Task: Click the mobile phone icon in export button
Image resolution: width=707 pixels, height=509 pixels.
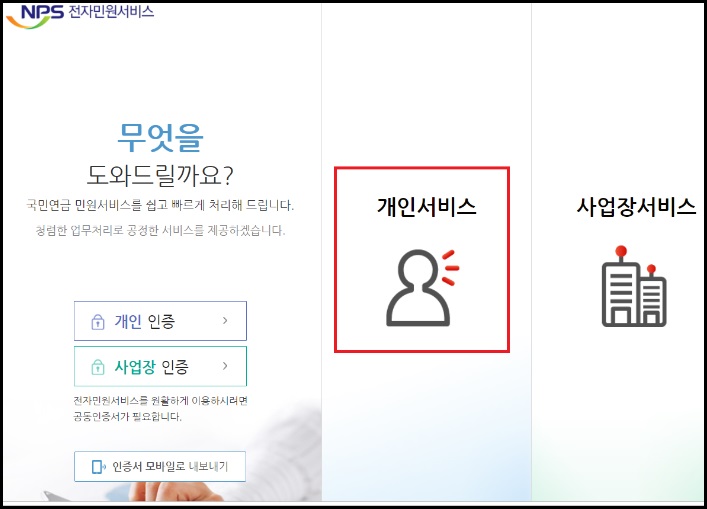Action: (x=98, y=467)
